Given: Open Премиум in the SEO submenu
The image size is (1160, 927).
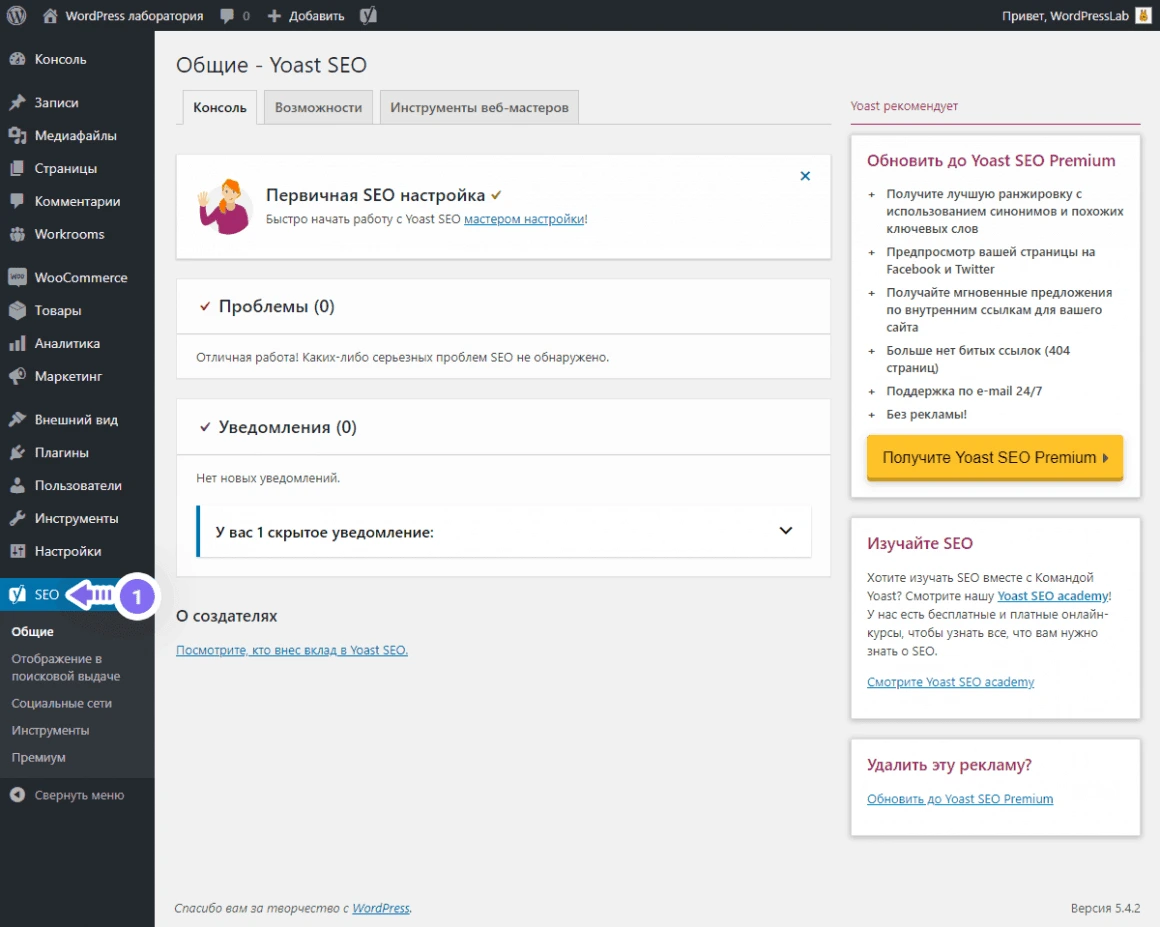Looking at the screenshot, I should tap(38, 757).
